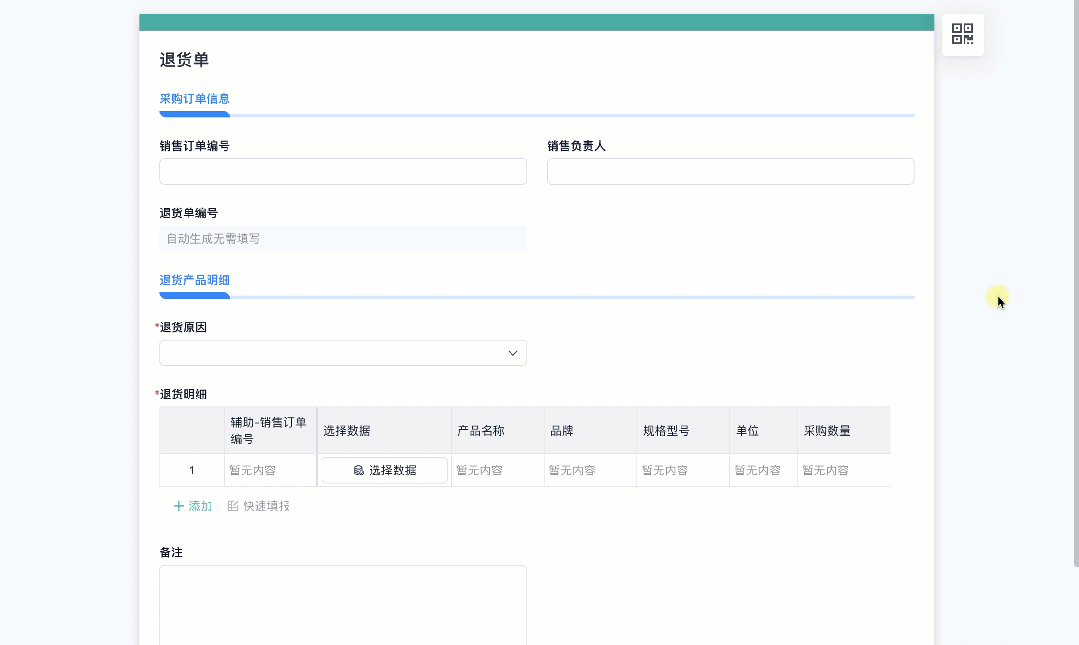Screen dimensions: 1079x645
Task: Click the 单位 column header
Action: [x=763, y=430]
